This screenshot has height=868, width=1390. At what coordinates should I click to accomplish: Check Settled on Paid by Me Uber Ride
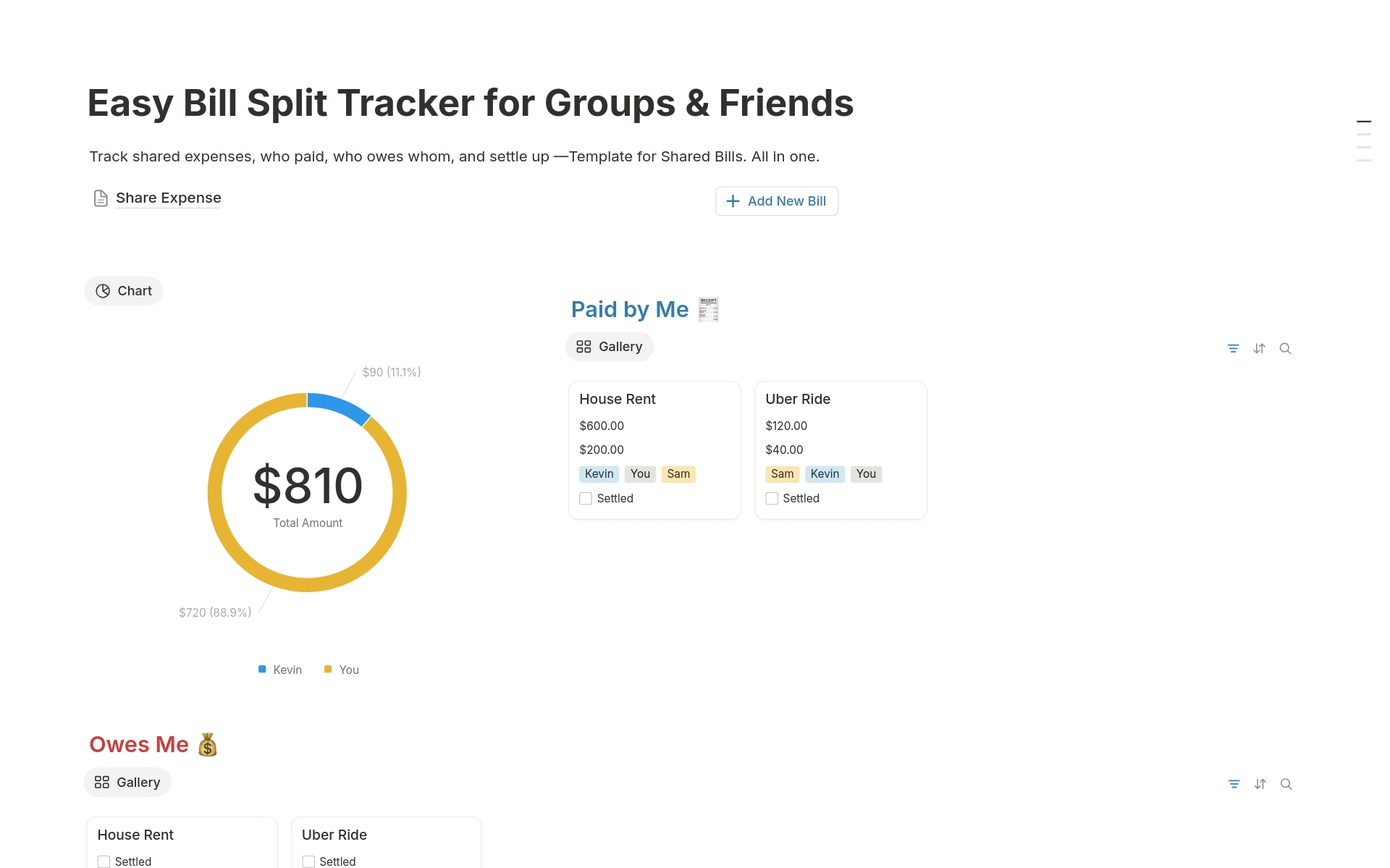point(772,499)
